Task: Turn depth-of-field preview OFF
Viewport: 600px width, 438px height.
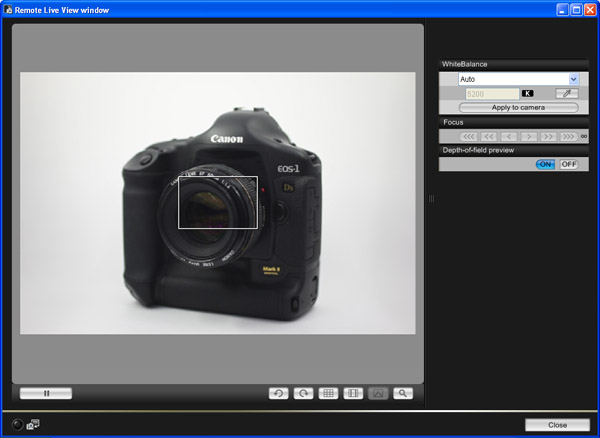Action: pos(568,164)
